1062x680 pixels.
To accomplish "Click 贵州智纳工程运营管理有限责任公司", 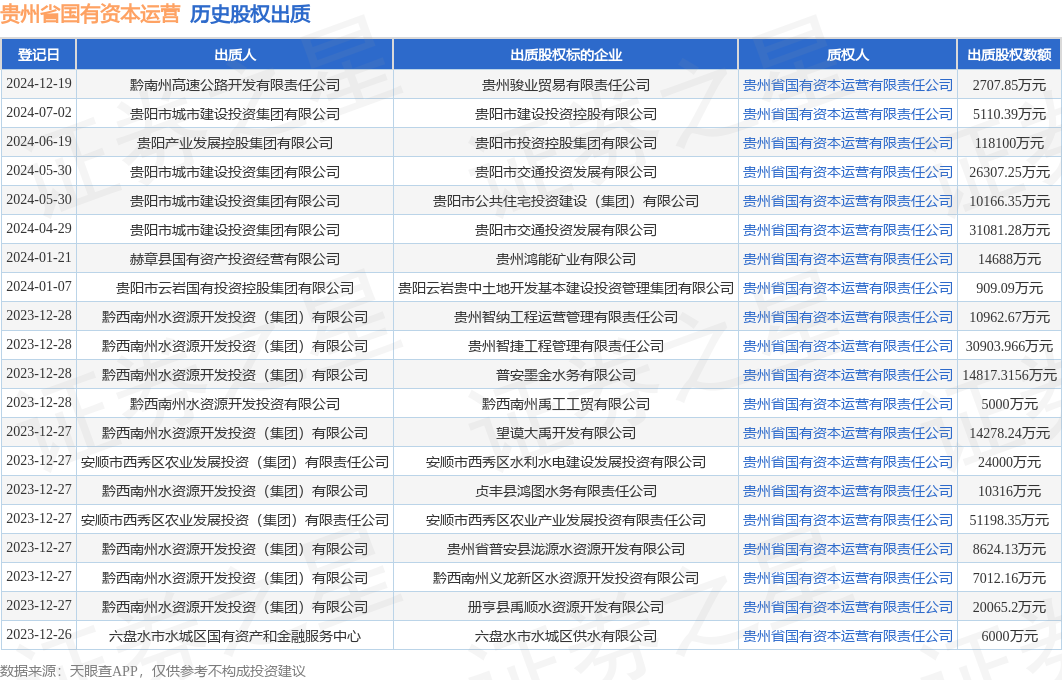I will [566, 318].
